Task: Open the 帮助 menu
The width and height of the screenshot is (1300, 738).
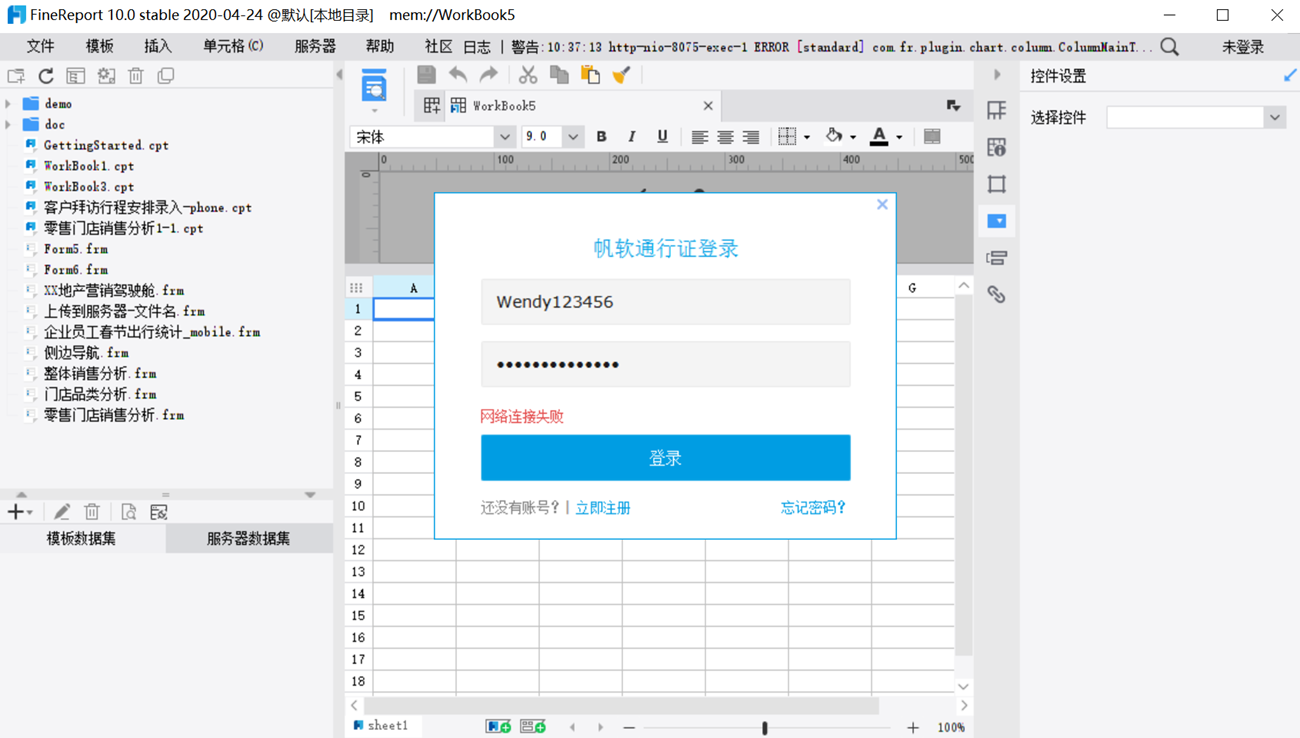Action: 380,46
